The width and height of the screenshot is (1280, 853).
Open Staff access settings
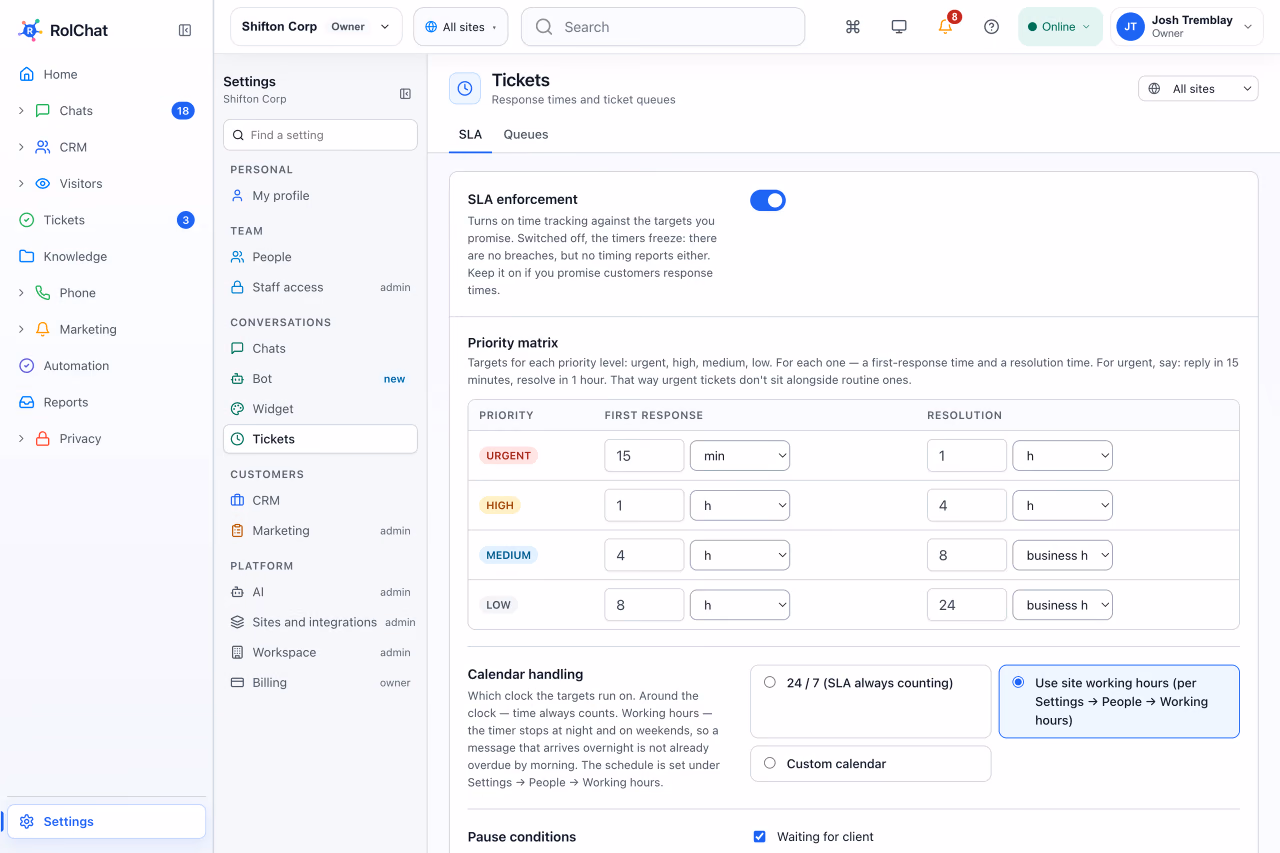(320, 287)
